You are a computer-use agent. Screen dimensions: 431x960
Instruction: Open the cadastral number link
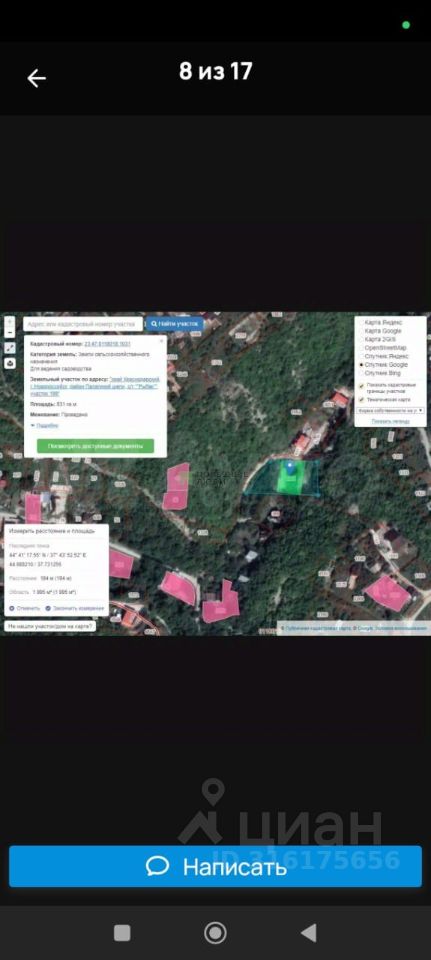point(107,344)
